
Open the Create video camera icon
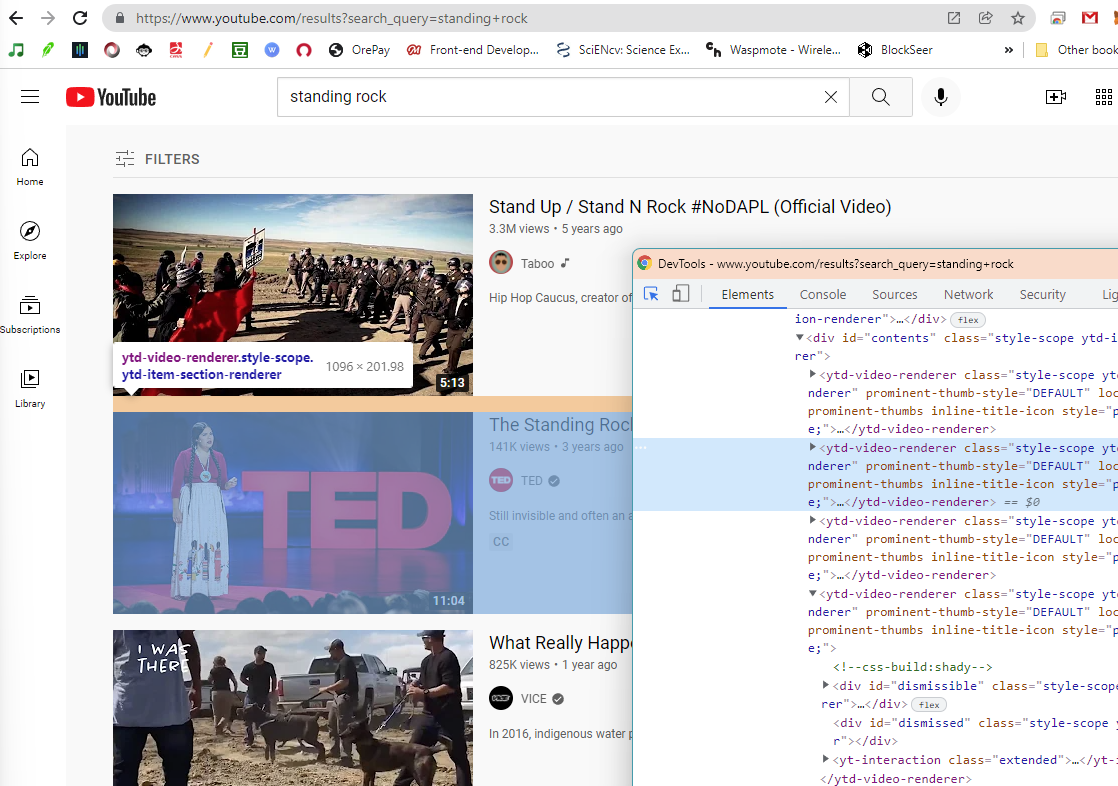pyautogui.click(x=1055, y=97)
